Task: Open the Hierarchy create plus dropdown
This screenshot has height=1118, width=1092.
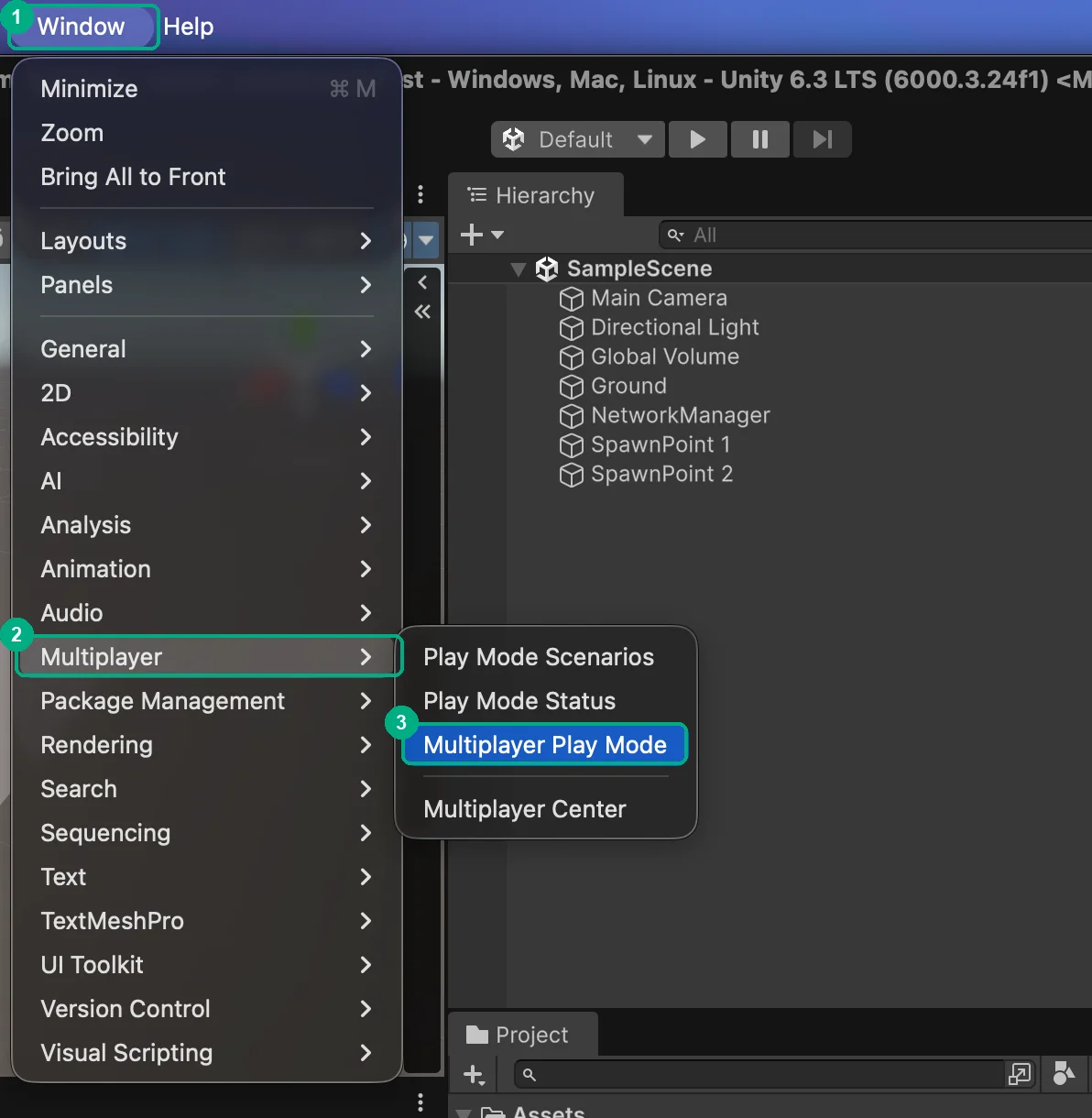Action: 482,235
